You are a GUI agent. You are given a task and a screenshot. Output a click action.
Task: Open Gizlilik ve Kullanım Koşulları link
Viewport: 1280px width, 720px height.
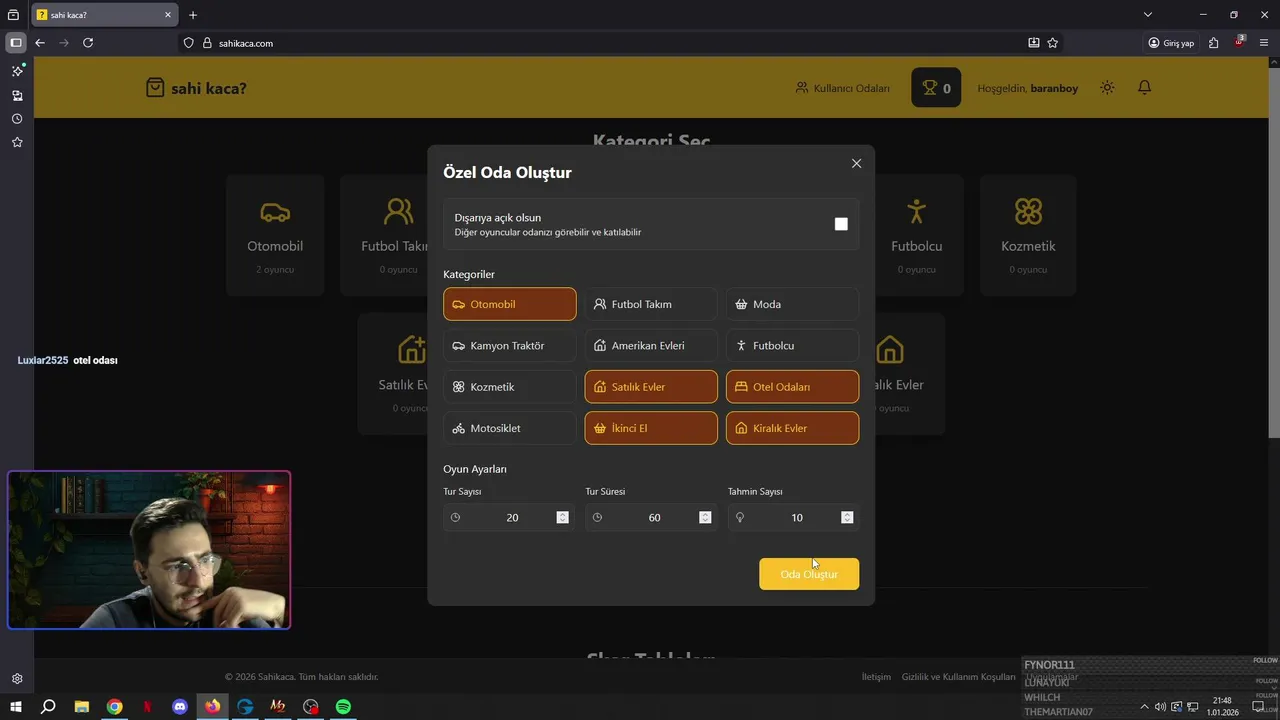click(958, 677)
